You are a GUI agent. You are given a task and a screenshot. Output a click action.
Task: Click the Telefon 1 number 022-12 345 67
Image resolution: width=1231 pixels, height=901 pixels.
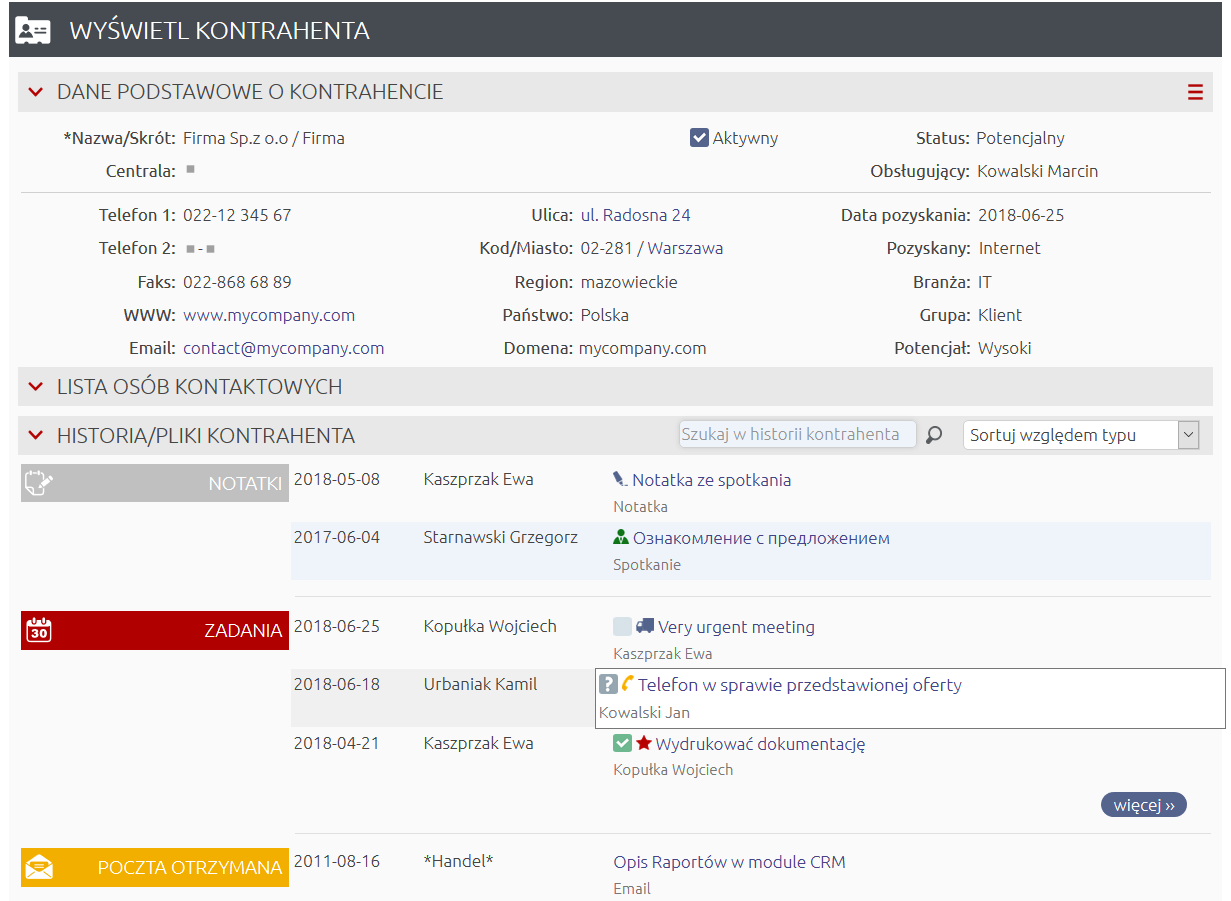237,215
